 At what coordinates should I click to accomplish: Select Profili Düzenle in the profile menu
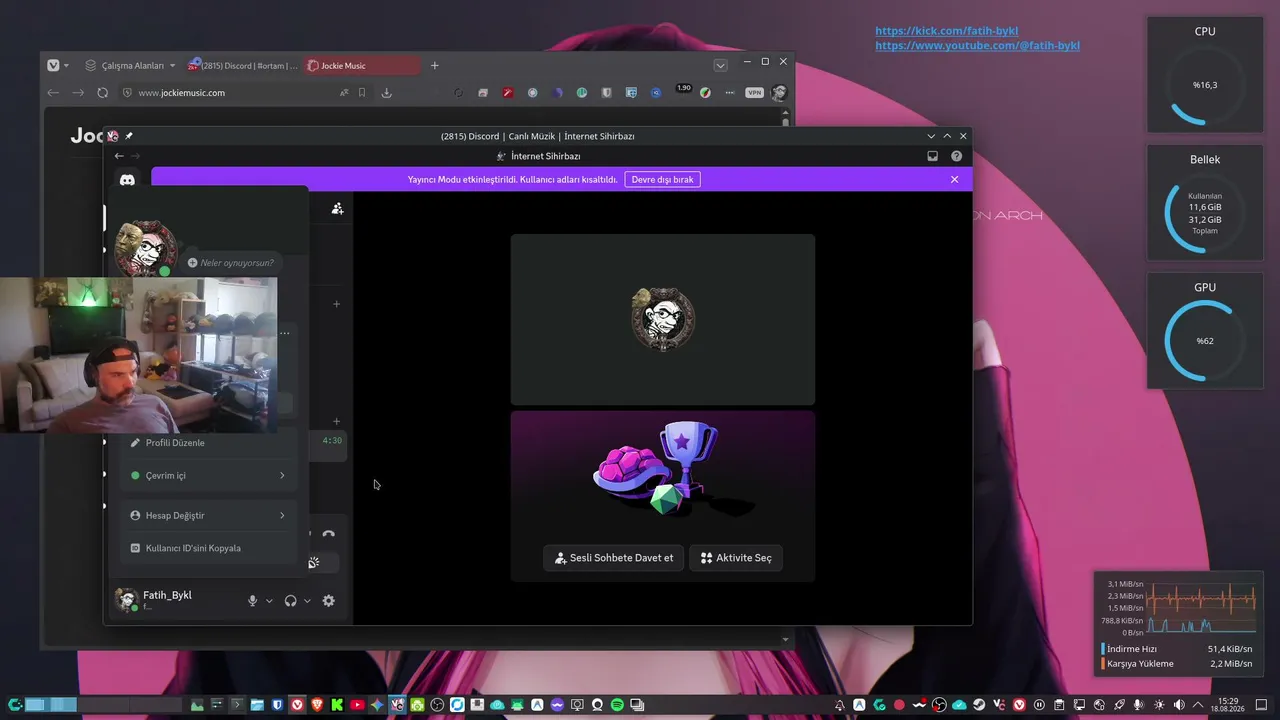click(209, 443)
